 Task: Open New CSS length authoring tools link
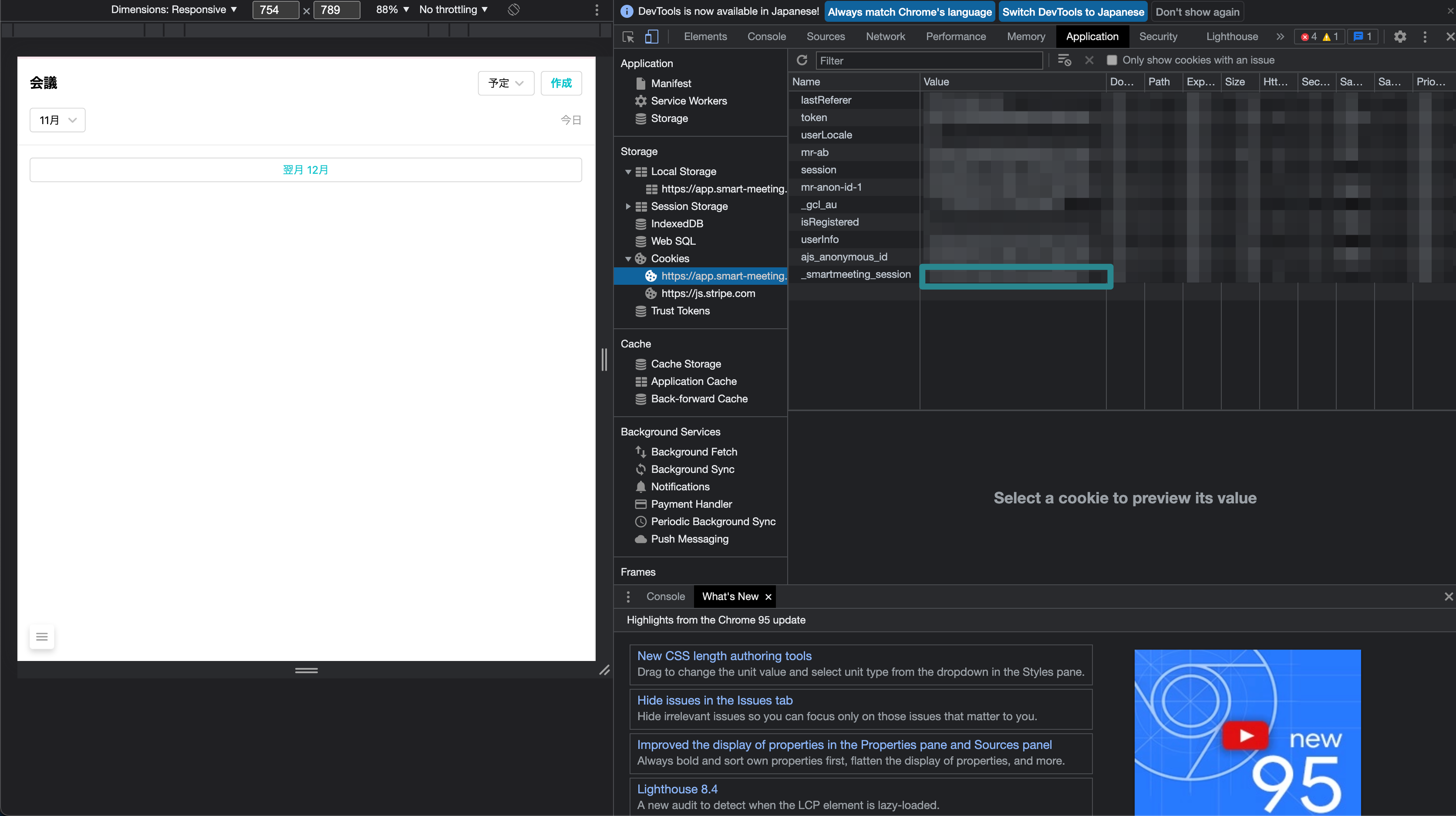724,655
